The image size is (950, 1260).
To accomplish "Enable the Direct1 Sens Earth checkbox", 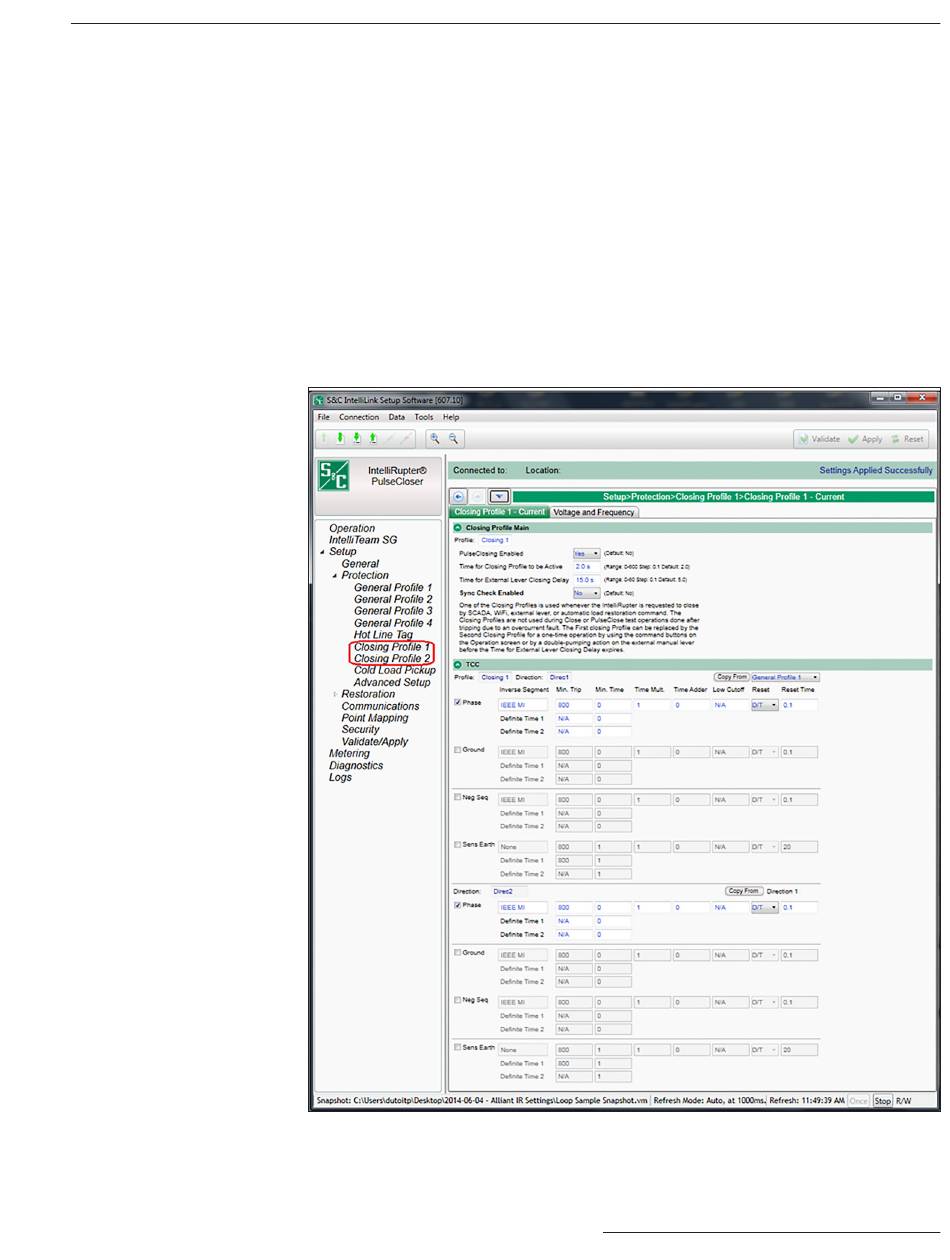I will point(458,844).
